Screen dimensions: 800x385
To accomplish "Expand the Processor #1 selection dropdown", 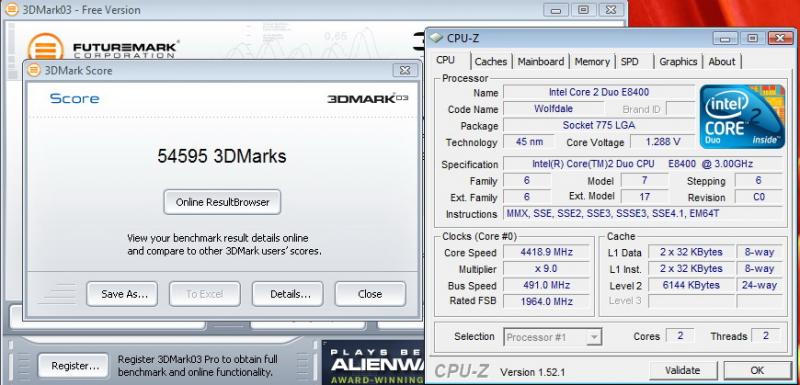I will tap(593, 337).
